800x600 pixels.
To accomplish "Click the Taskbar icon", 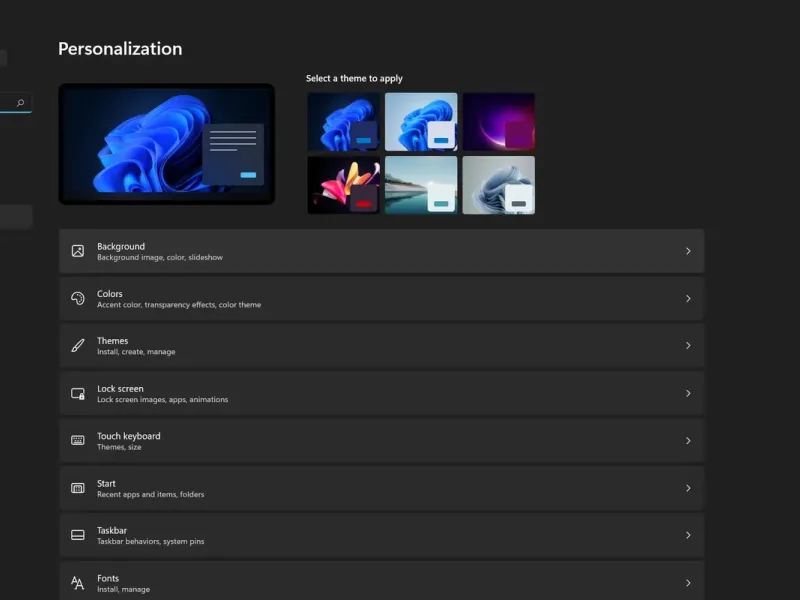I will point(78,535).
